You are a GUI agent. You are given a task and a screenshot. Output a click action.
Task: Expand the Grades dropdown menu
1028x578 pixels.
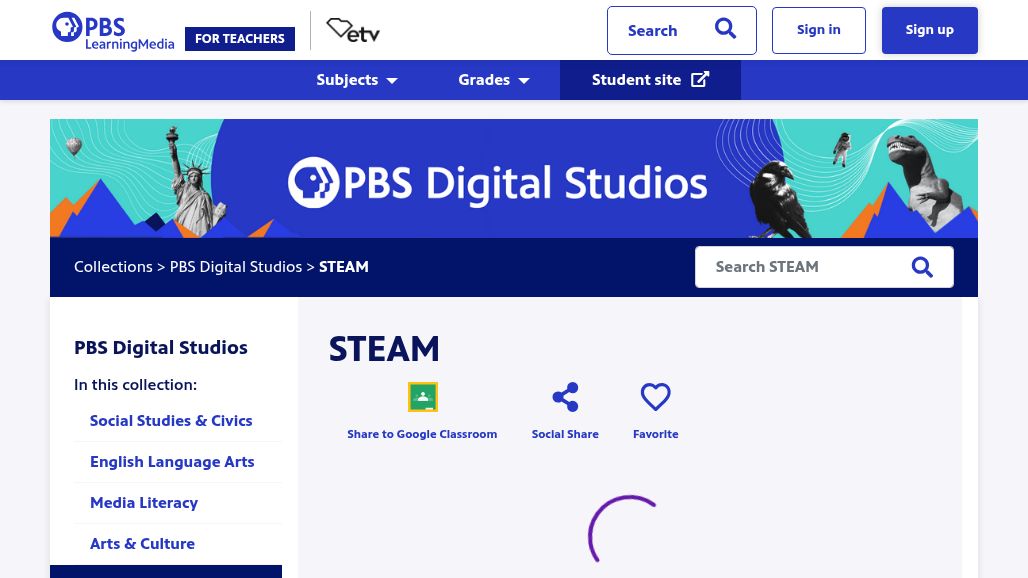493,80
